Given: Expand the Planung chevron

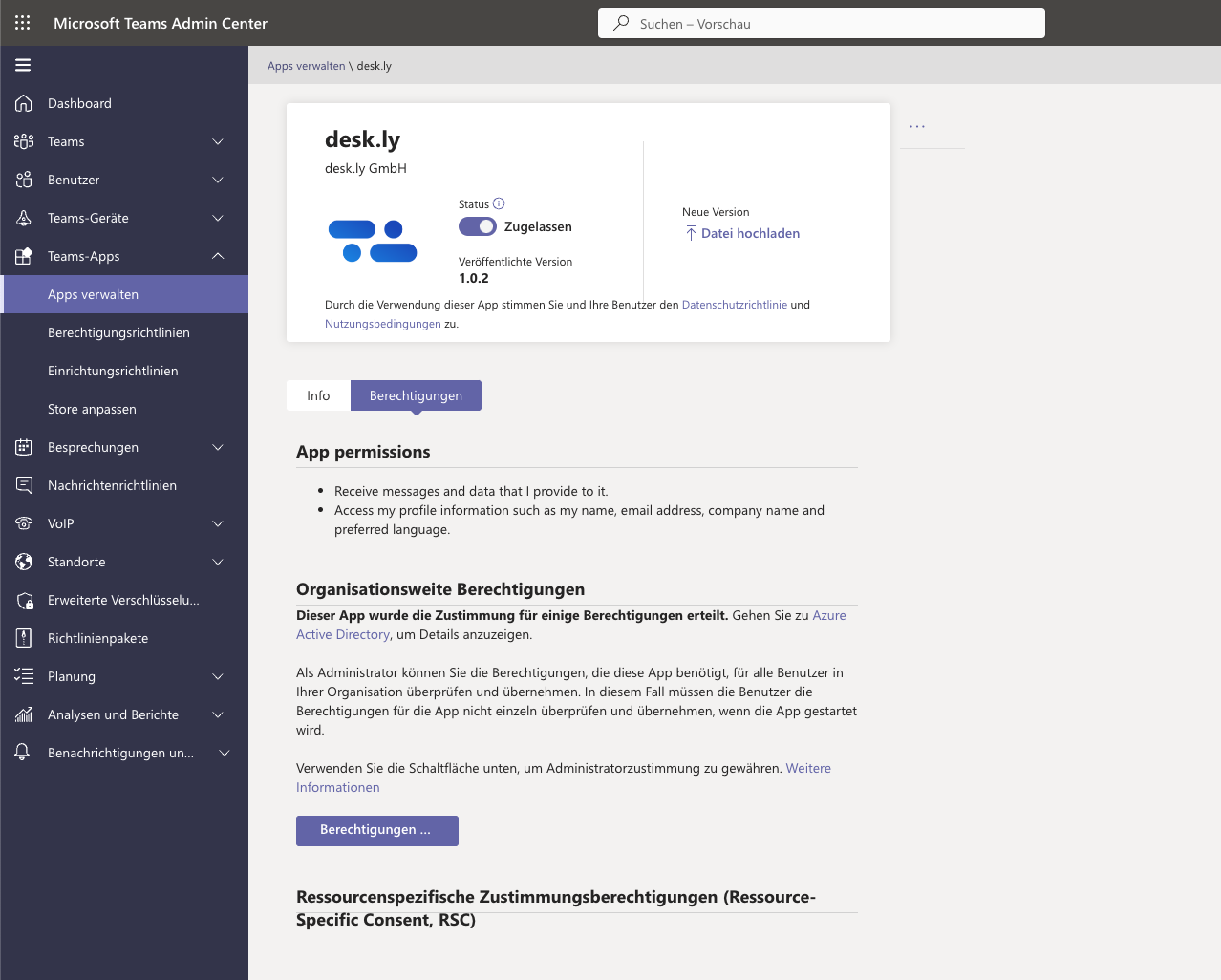Looking at the screenshot, I should tap(218, 676).
